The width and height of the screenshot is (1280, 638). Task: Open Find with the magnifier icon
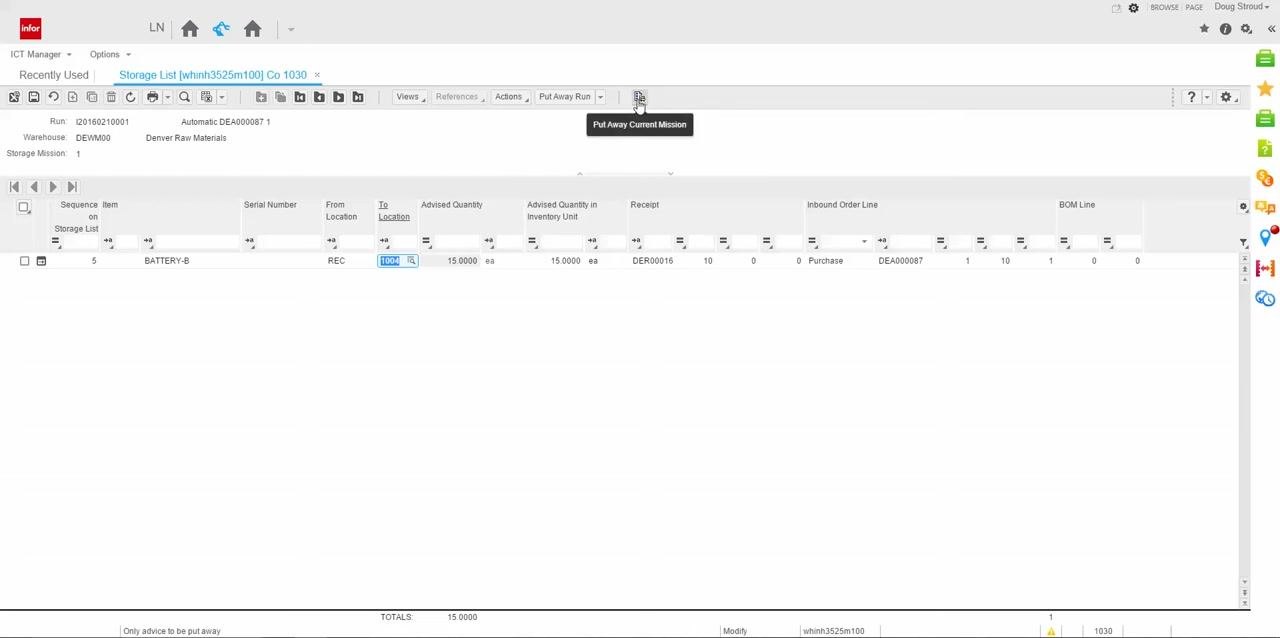pos(184,97)
